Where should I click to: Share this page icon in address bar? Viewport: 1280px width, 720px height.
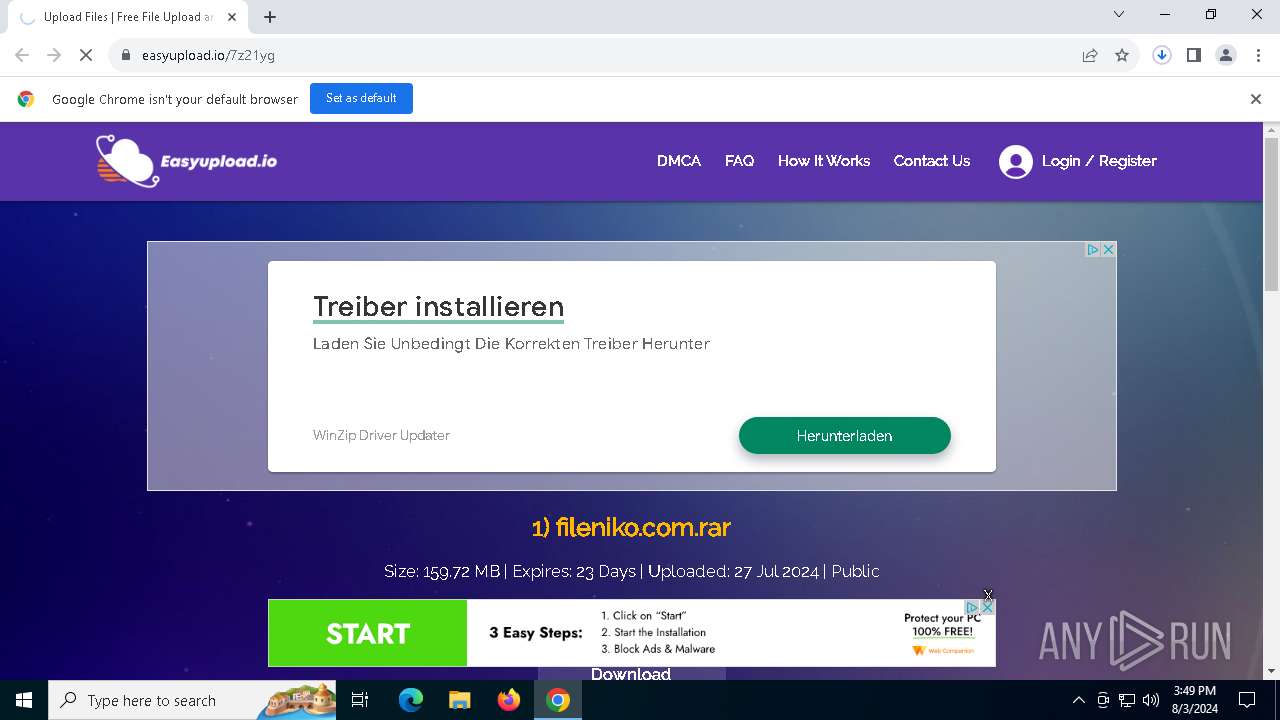pos(1090,55)
